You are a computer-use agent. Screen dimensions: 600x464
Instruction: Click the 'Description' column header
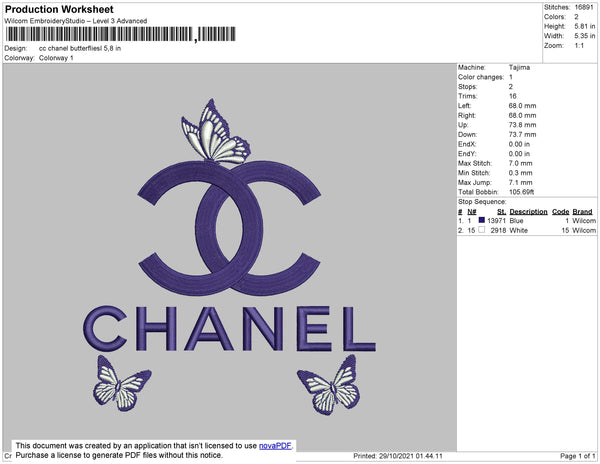pos(528,212)
